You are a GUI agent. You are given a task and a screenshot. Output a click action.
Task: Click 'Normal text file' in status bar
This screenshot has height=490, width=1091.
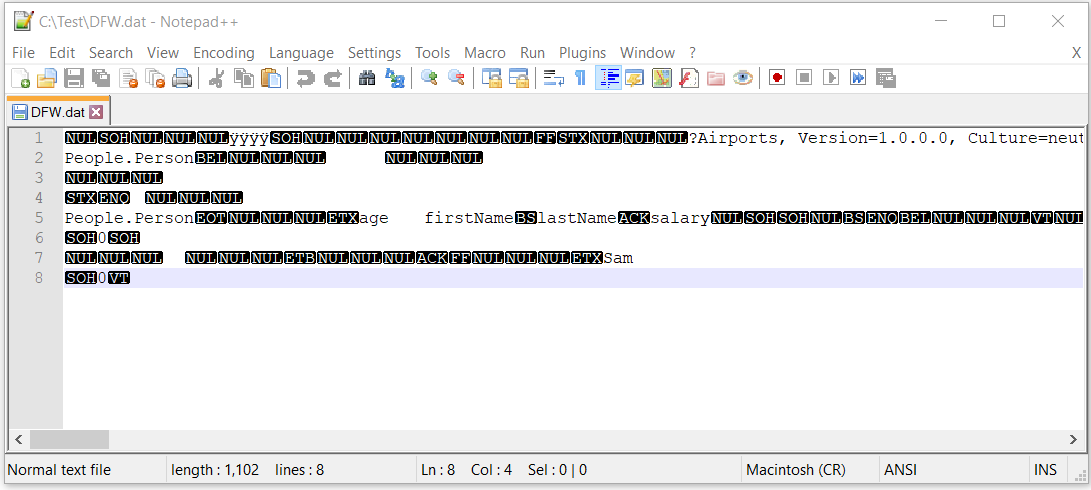(x=59, y=471)
